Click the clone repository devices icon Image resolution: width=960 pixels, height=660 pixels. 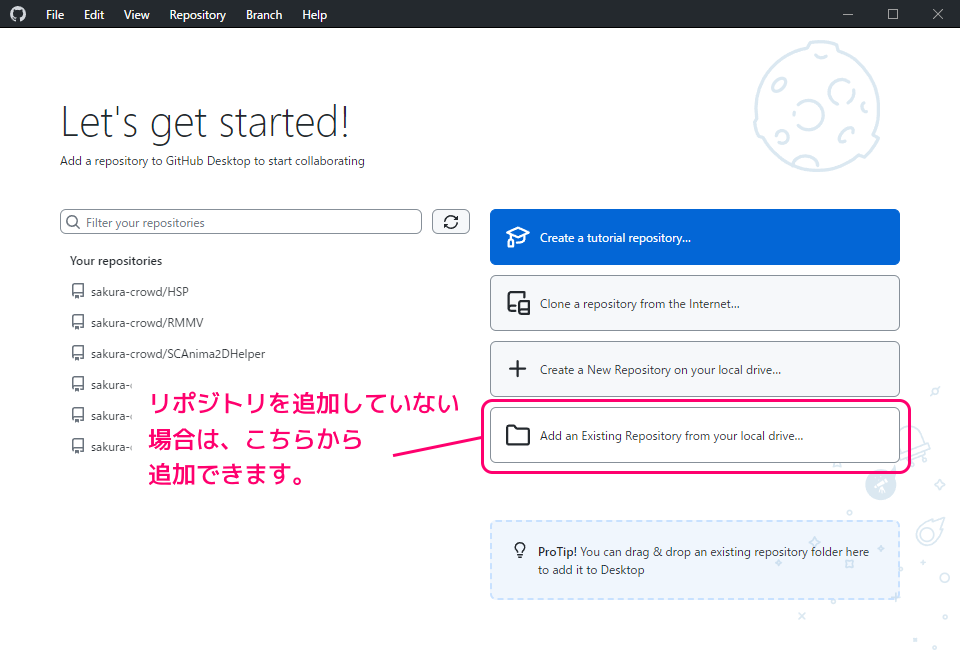(517, 304)
